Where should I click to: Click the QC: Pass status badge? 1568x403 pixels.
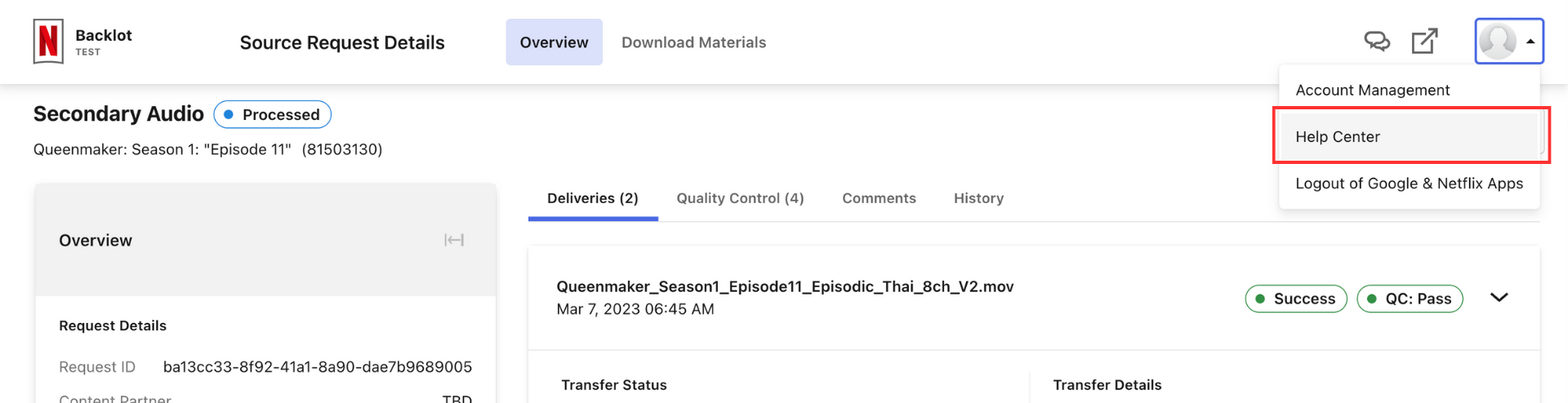point(1410,299)
